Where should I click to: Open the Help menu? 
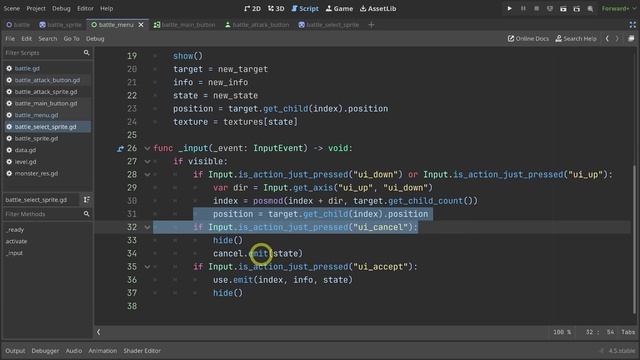pyautogui.click(x=107, y=8)
